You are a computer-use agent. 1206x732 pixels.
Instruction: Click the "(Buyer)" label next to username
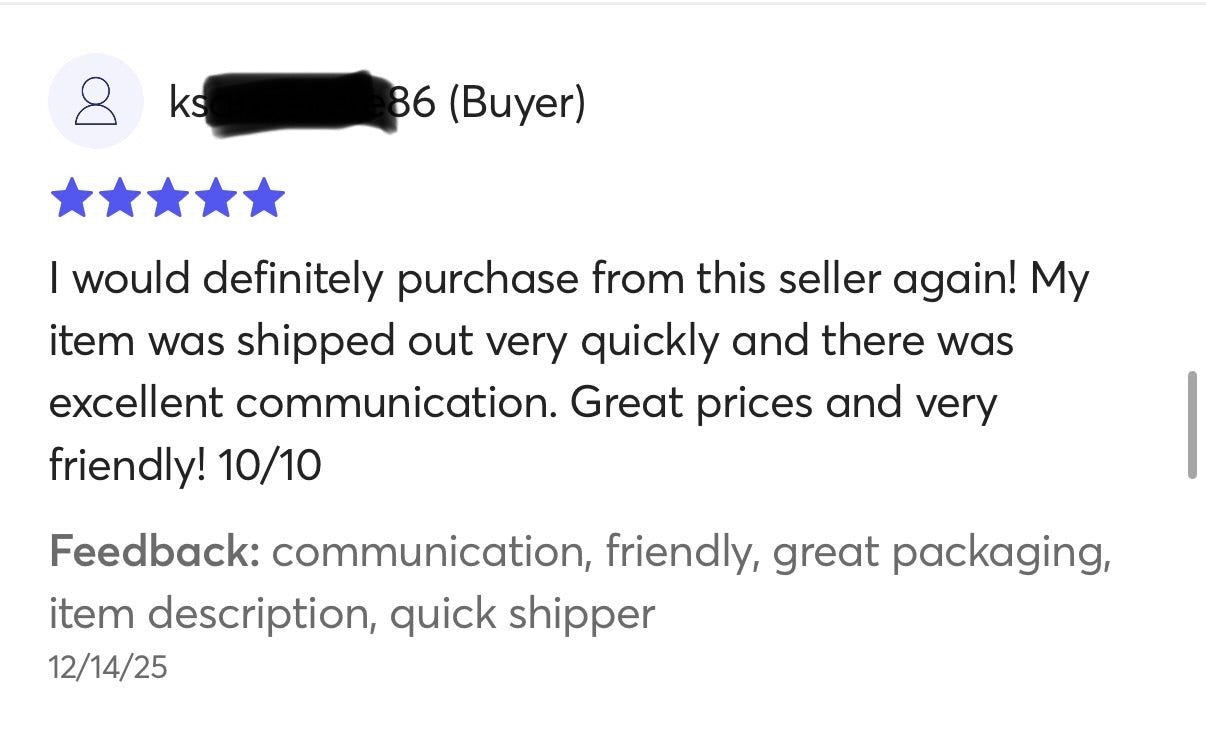pyautogui.click(x=516, y=103)
